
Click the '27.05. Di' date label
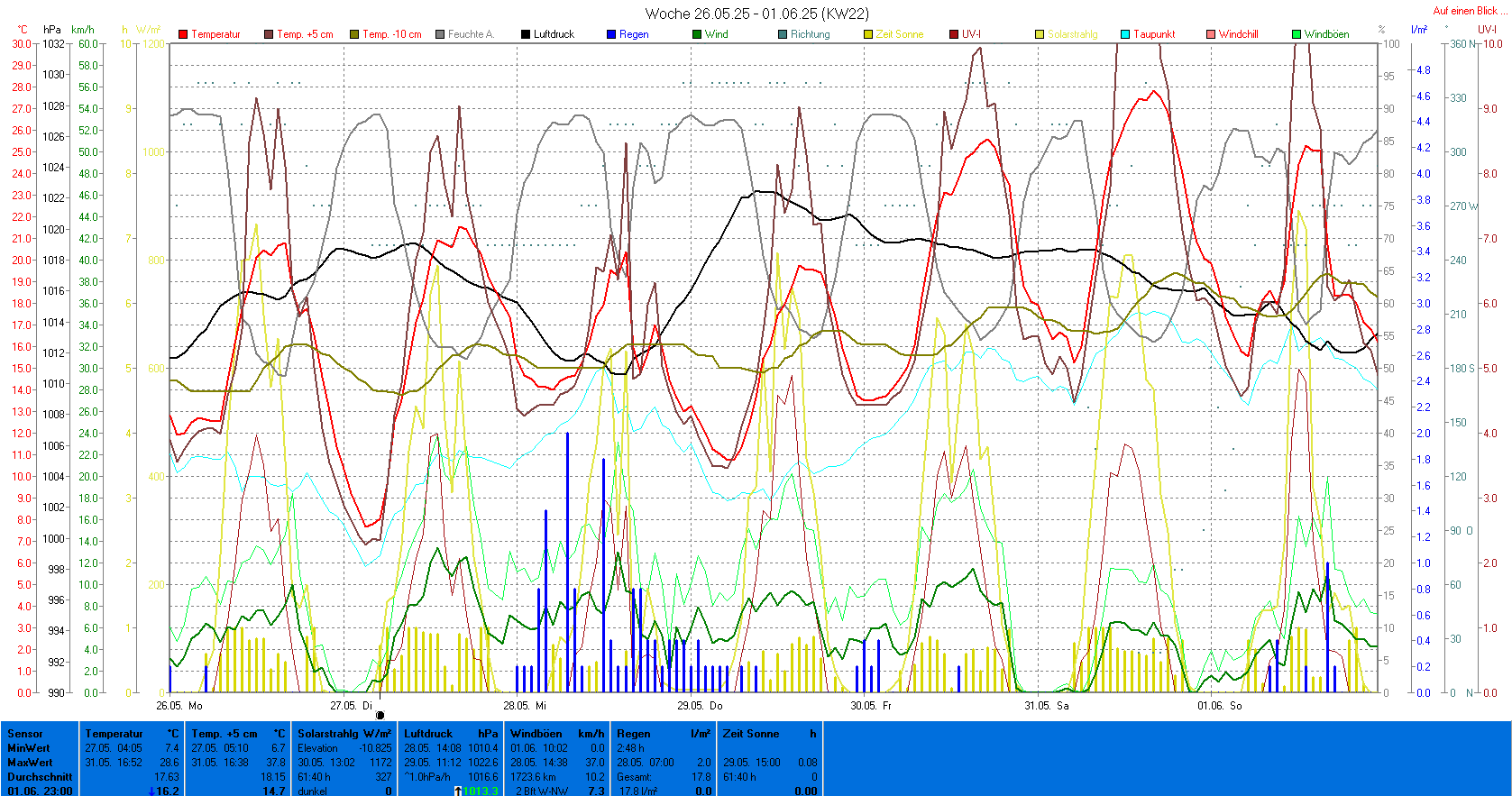(x=352, y=705)
